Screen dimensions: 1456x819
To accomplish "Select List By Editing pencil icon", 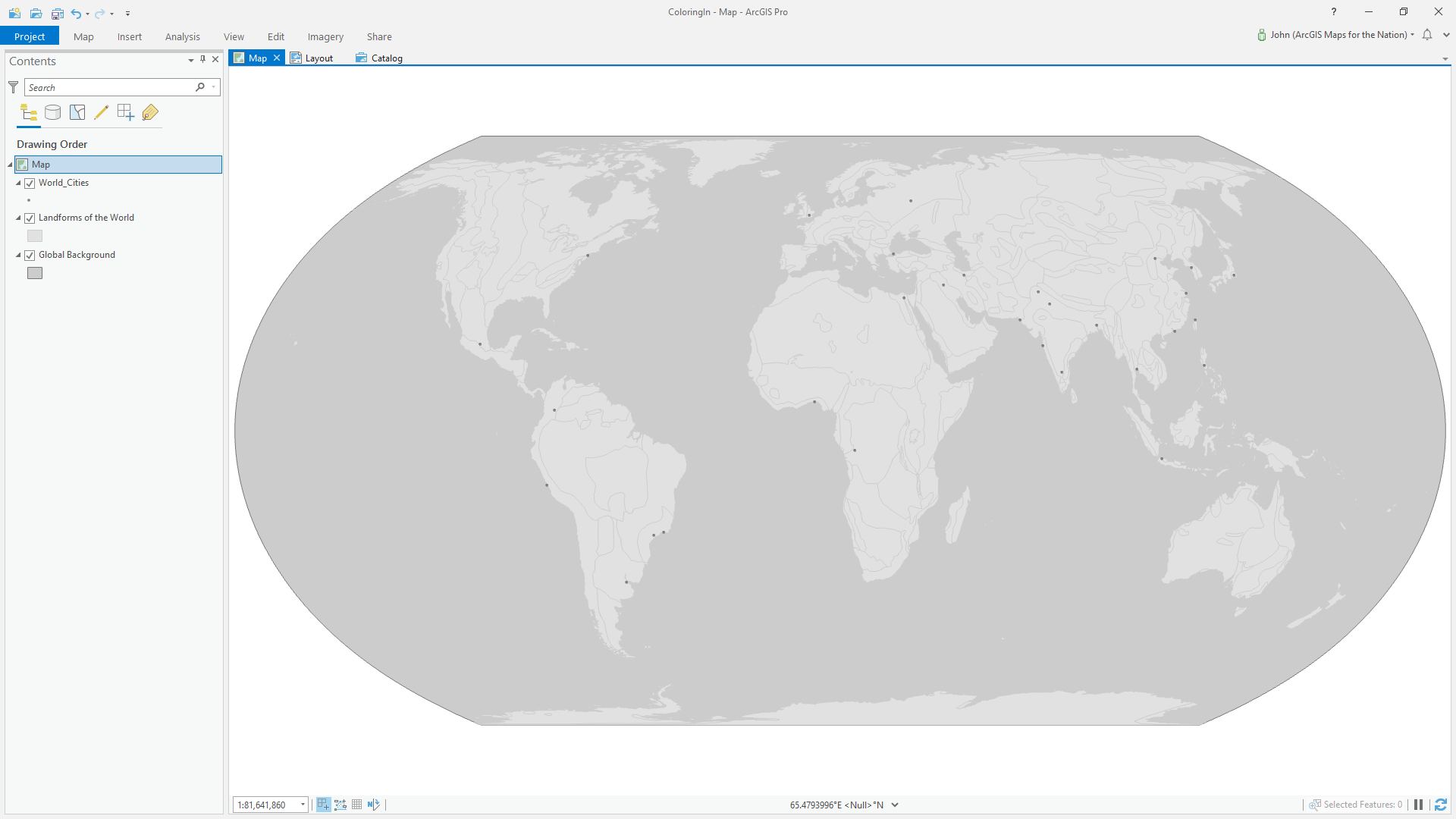I will [x=101, y=113].
